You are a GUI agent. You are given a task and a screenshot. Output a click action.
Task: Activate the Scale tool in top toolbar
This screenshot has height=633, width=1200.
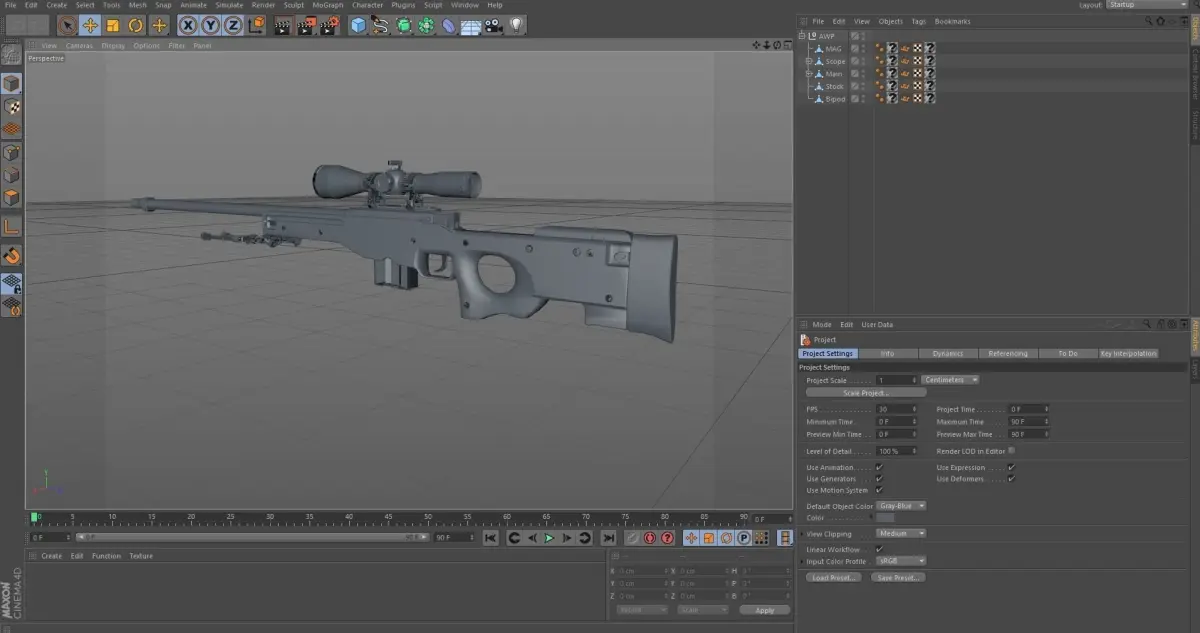113,25
